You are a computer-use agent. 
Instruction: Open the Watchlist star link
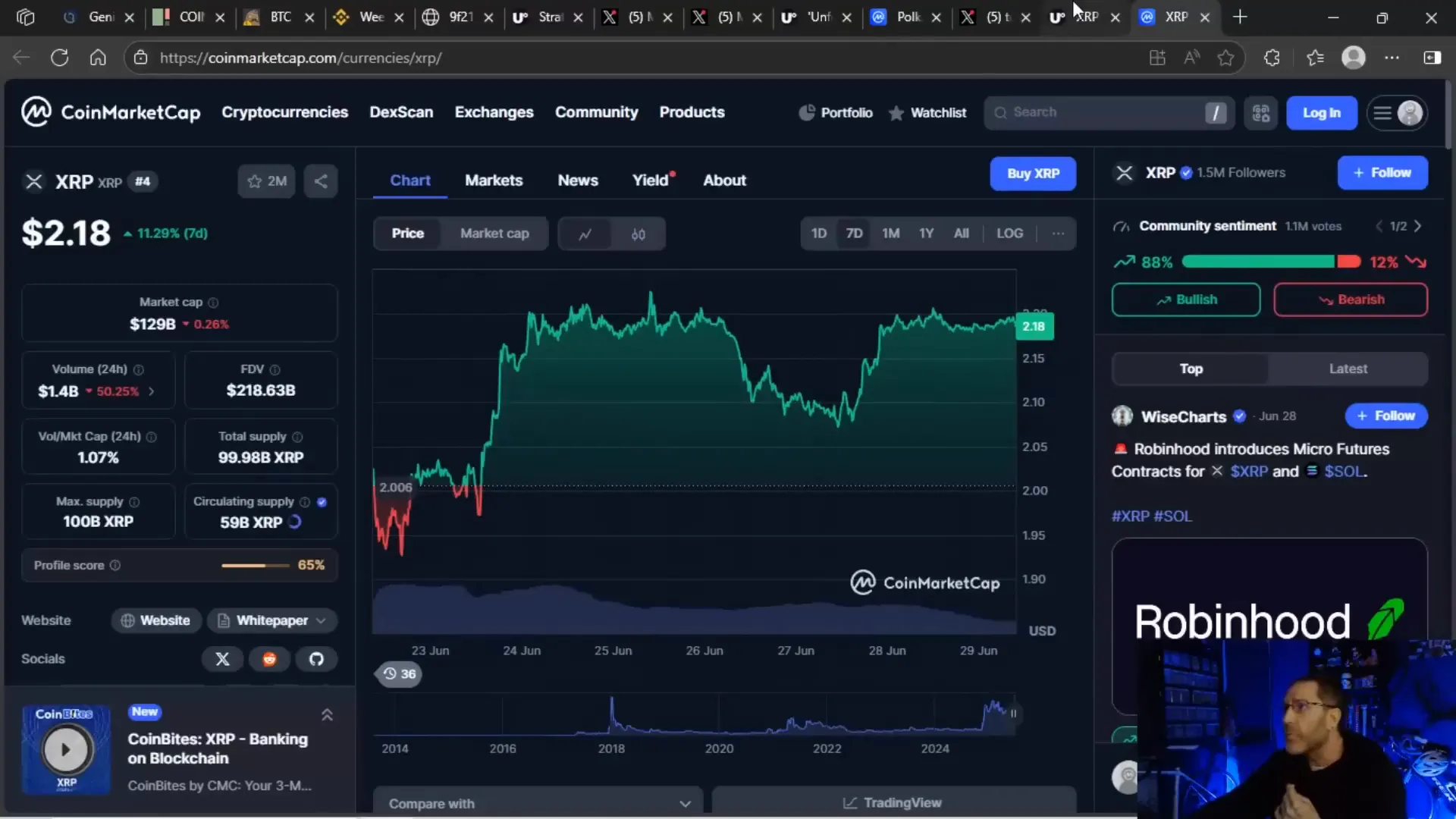click(927, 112)
